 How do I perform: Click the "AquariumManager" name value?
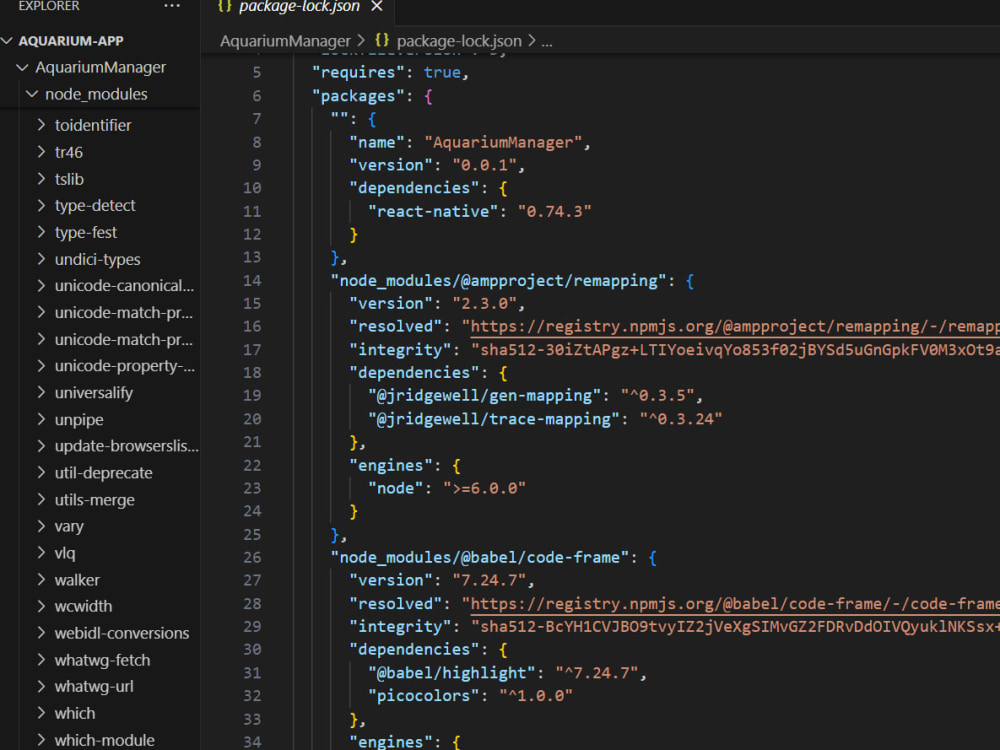coord(503,142)
